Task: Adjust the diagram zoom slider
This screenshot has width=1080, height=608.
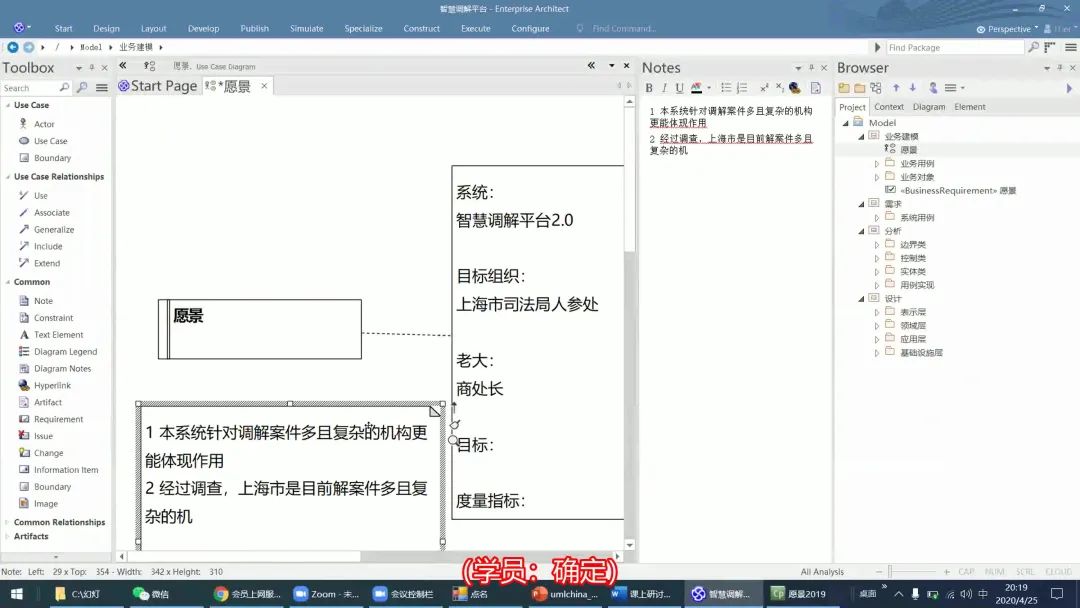Action: pyautogui.click(x=890, y=572)
